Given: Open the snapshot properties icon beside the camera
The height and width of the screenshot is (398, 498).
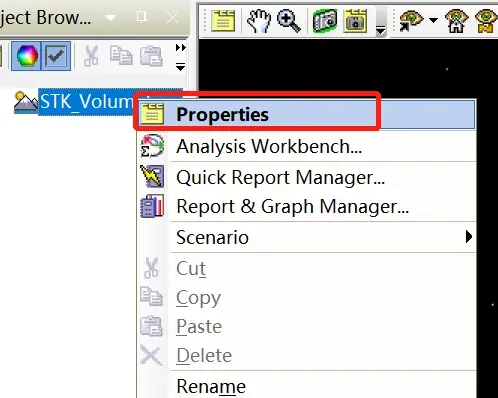Looking at the screenshot, I should (355, 21).
